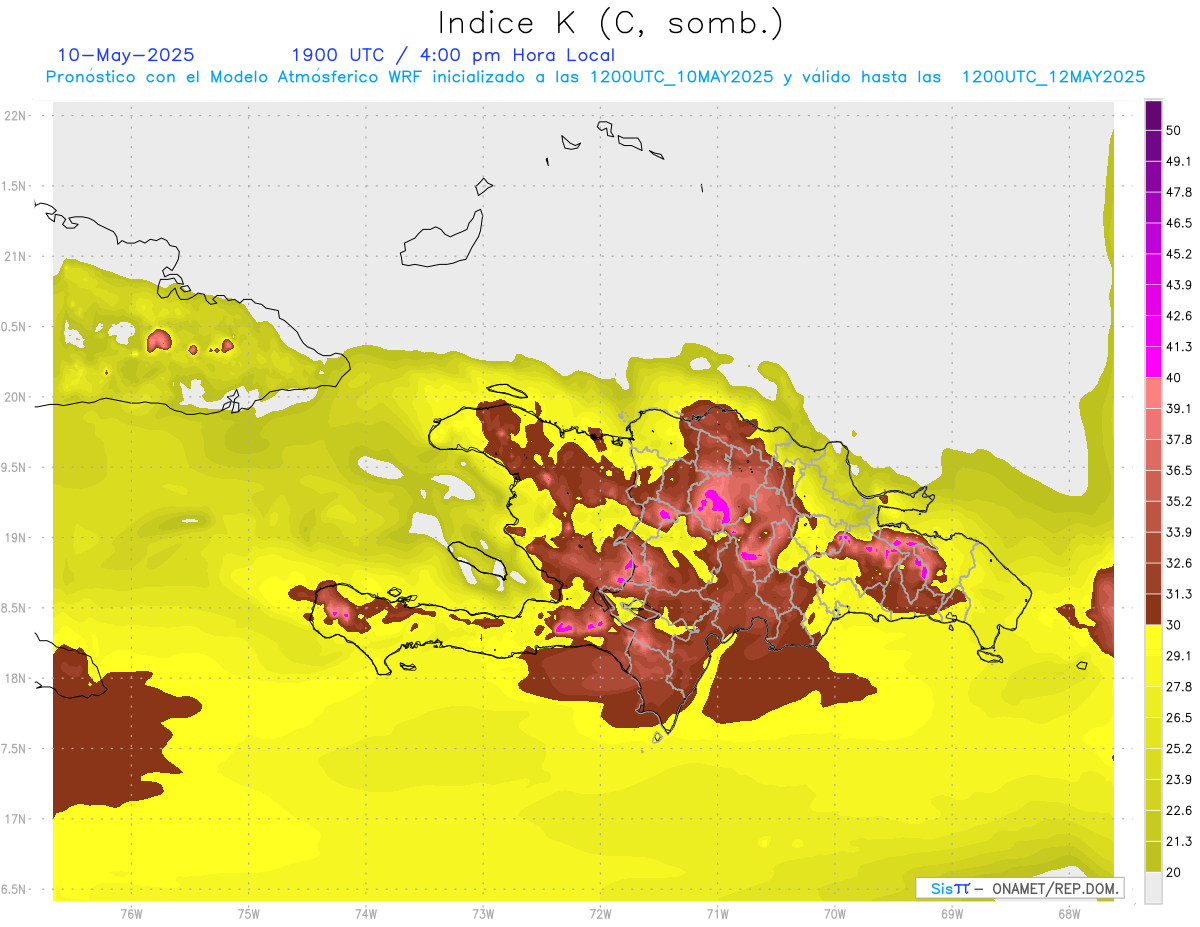The image size is (1200, 927).
Task: Click the "20" color scale value
Action: coord(1175,873)
